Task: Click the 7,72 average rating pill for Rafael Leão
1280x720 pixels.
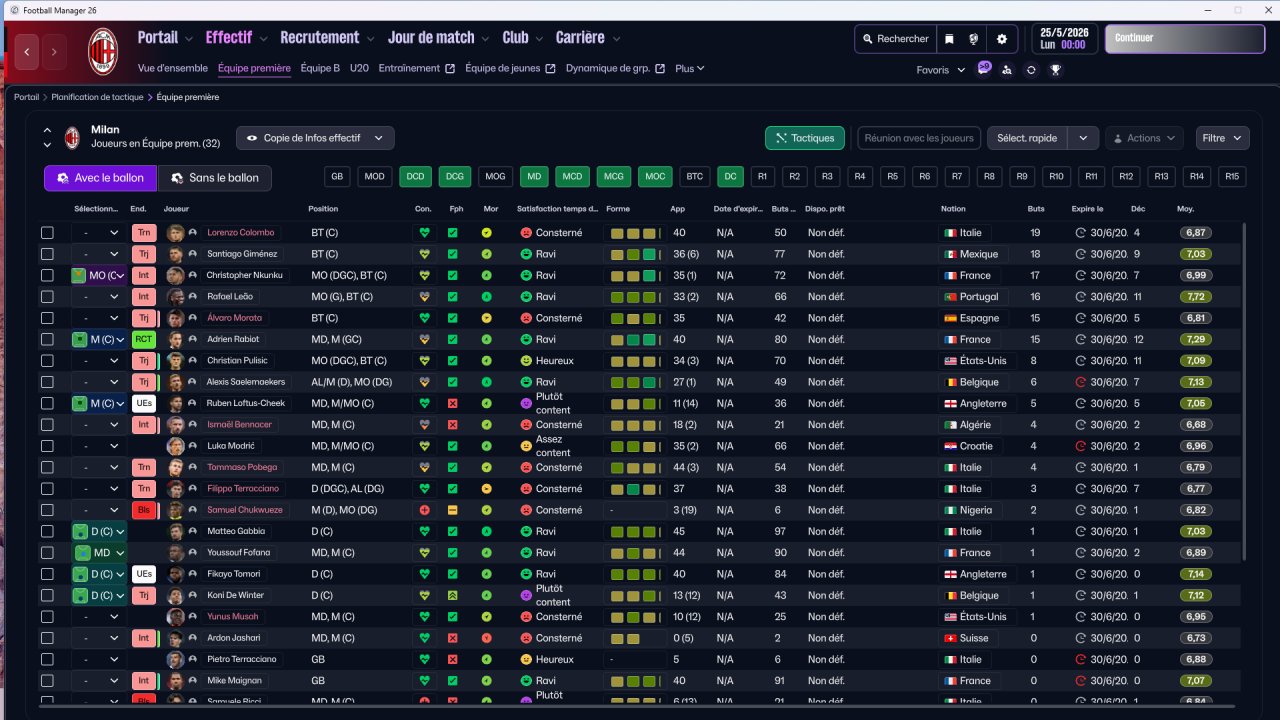Action: click(x=1196, y=297)
